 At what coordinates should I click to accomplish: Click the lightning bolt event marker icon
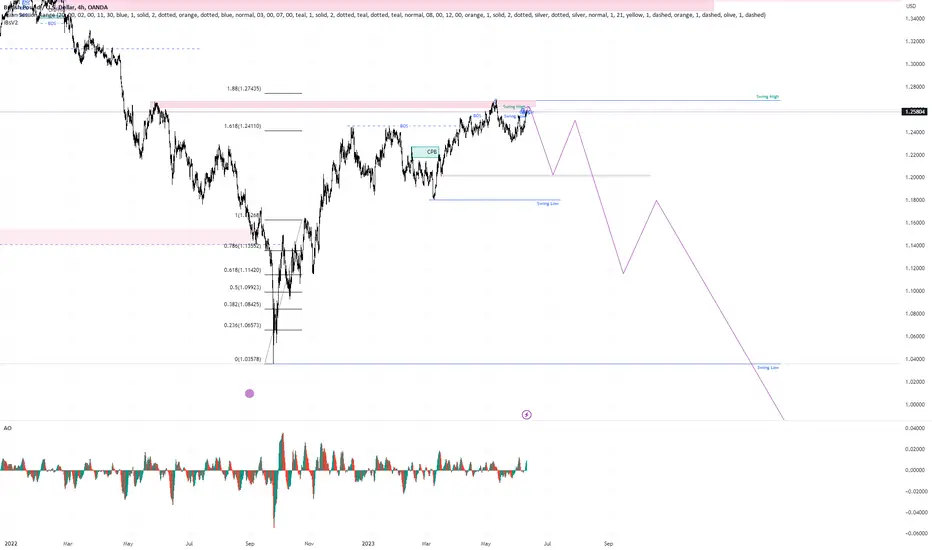pyautogui.click(x=527, y=414)
